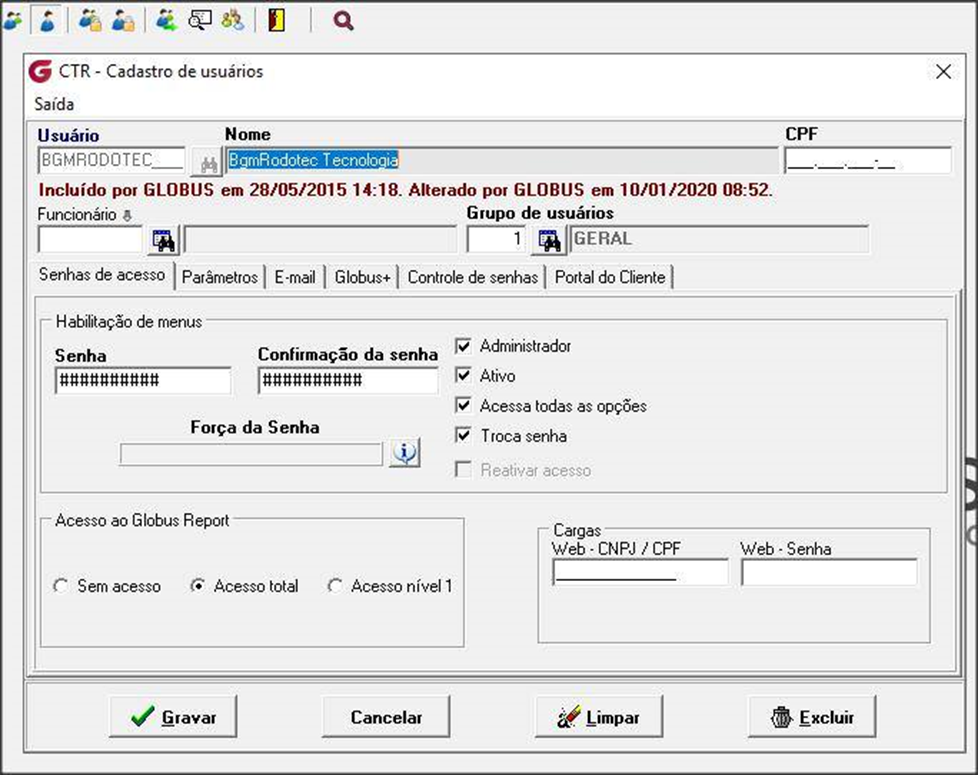The height and width of the screenshot is (775, 978).
Task: Open the screen inspect magnifier monitor icon
Action: 200,21
